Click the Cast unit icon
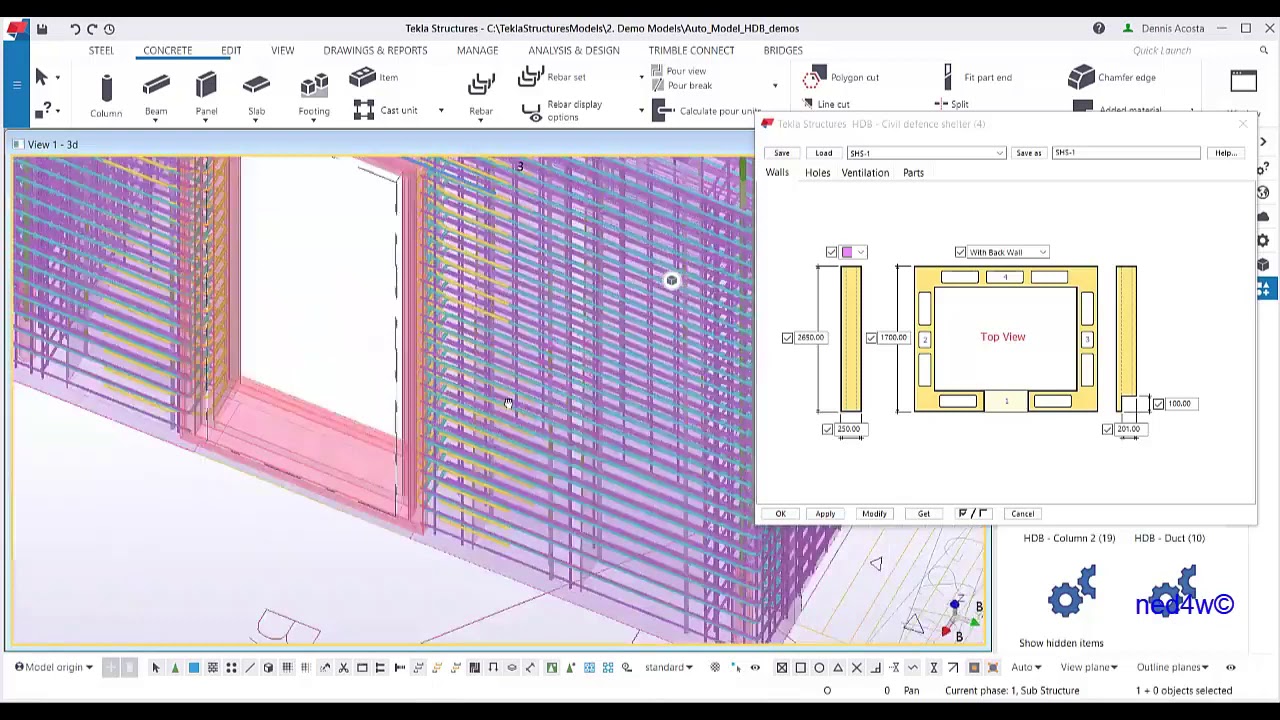The height and width of the screenshot is (720, 1280). pyautogui.click(x=364, y=110)
